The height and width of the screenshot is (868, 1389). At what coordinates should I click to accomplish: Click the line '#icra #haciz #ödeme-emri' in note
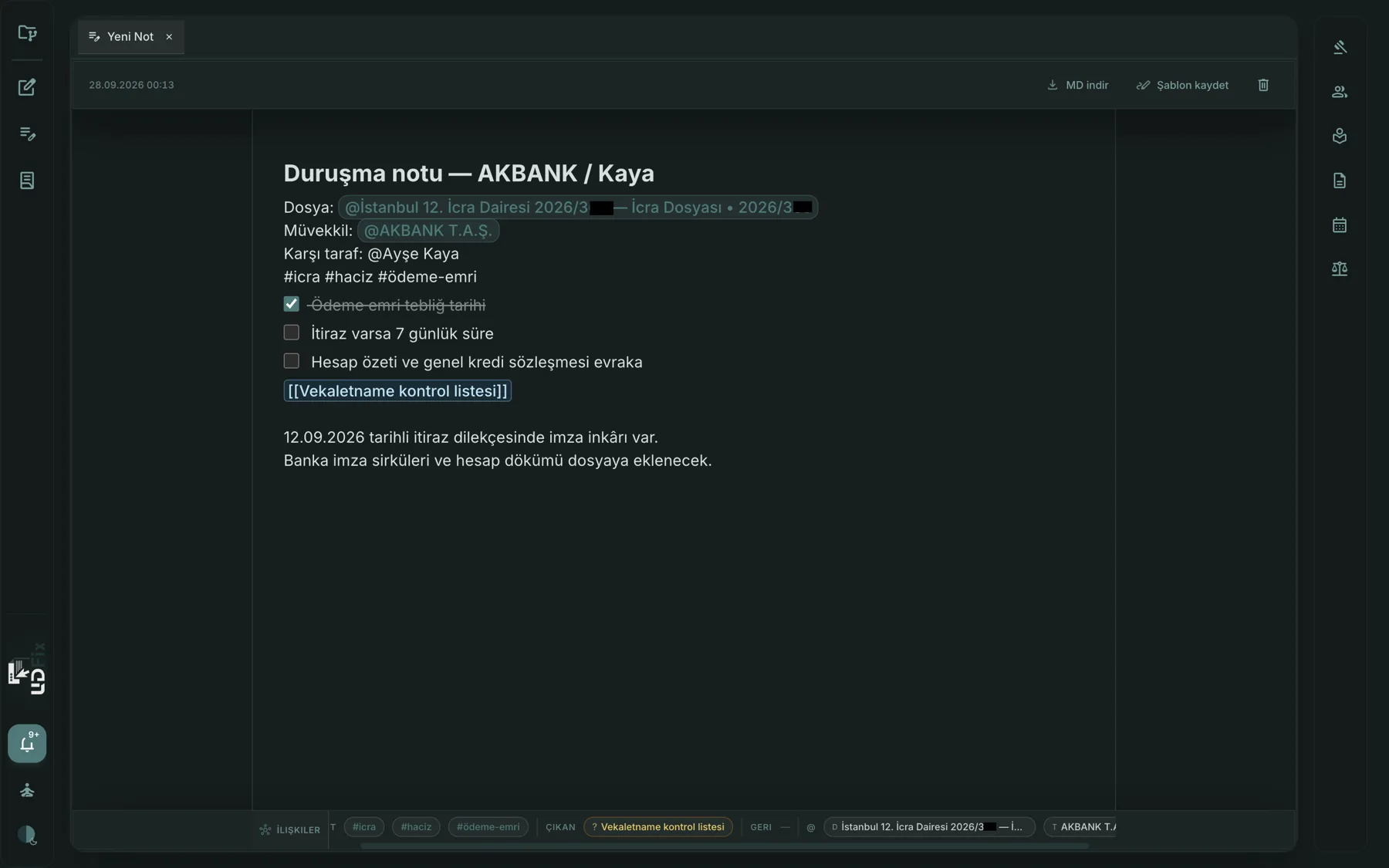[380, 277]
